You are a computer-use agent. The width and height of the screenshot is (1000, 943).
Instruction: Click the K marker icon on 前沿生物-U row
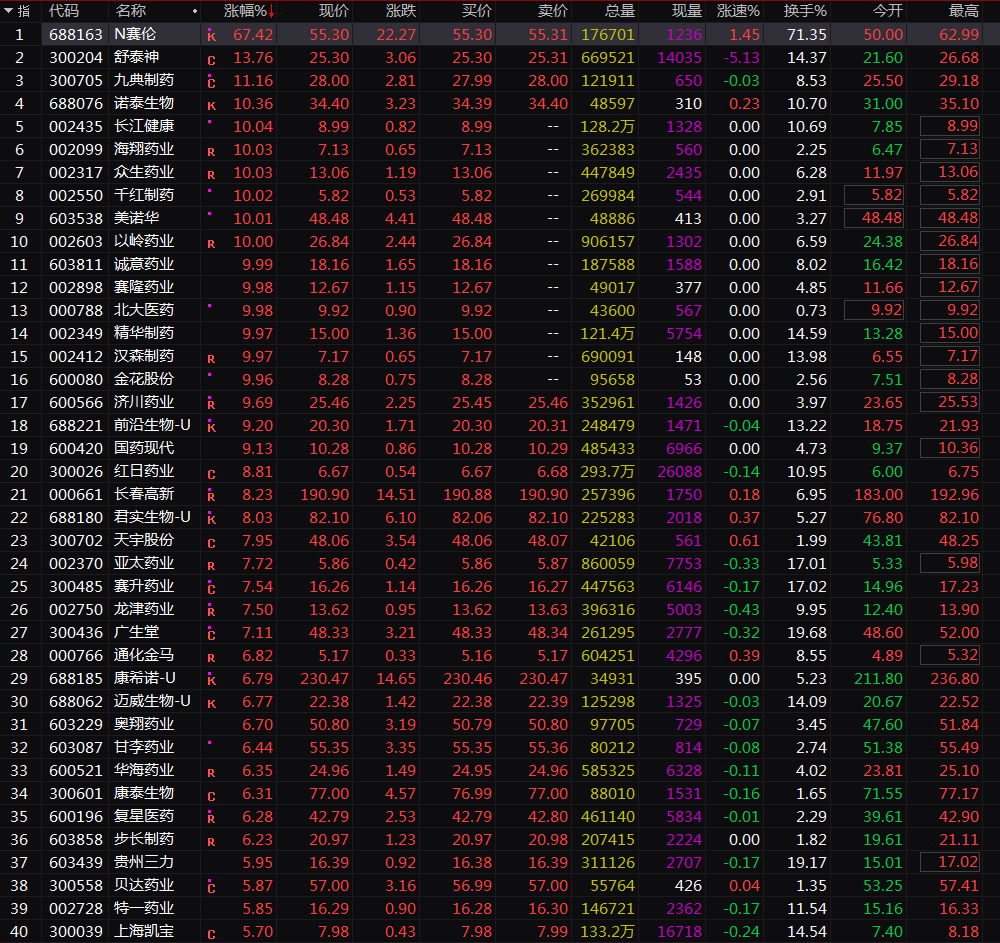point(211,427)
